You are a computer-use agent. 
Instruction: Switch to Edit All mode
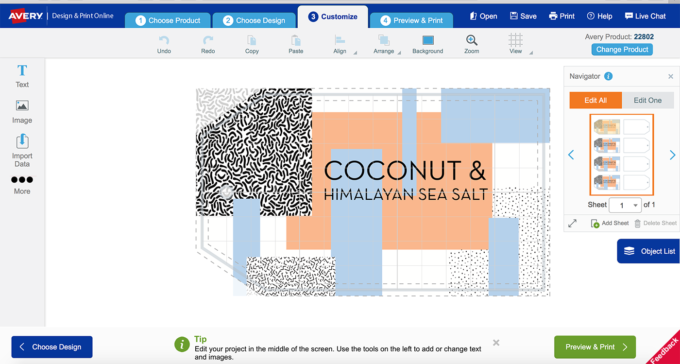[x=595, y=100]
